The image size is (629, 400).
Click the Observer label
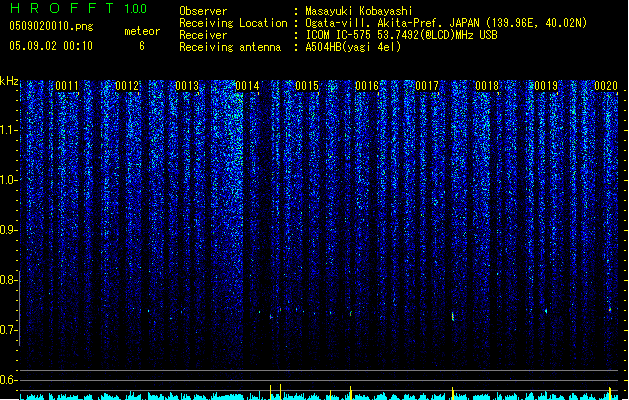(x=203, y=11)
